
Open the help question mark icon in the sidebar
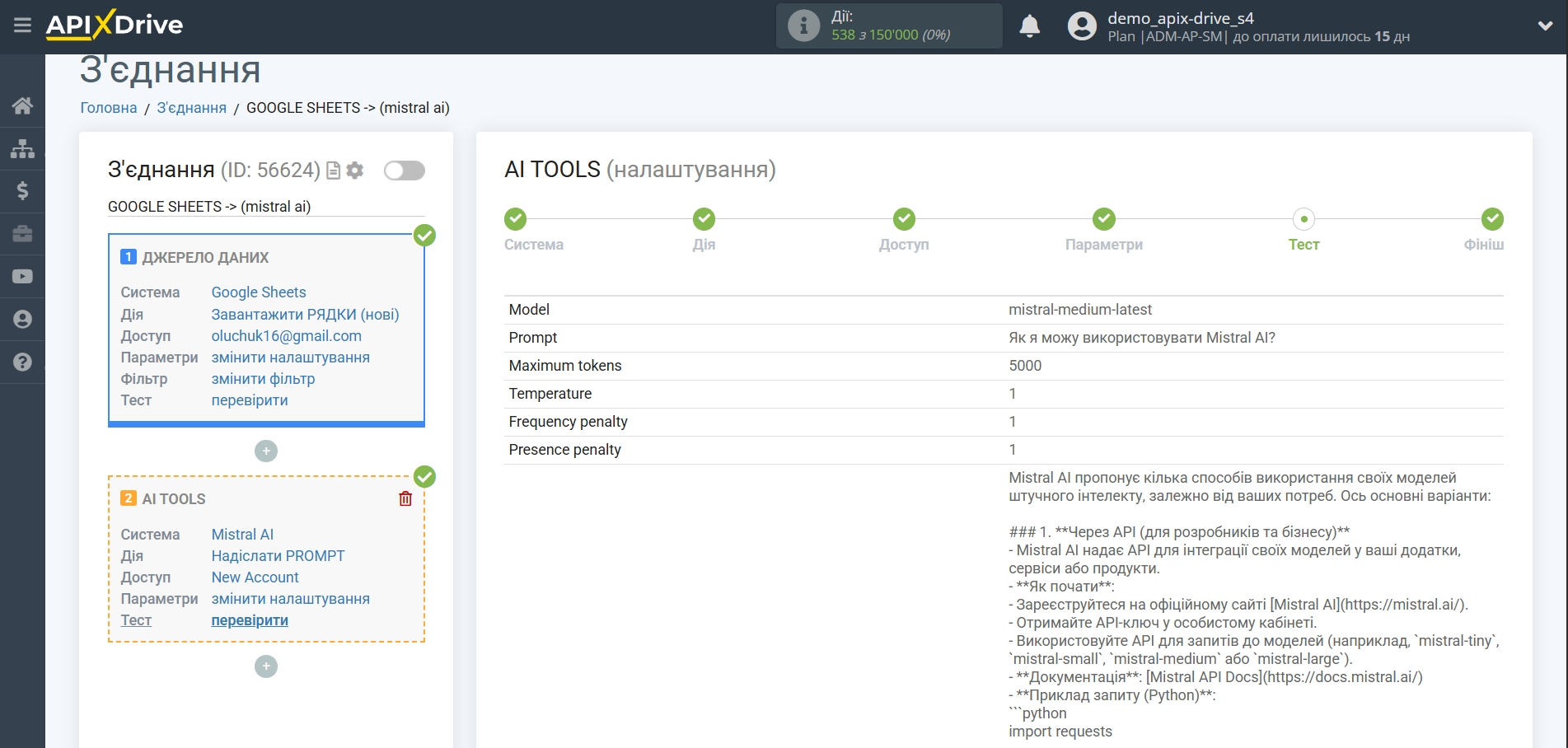[x=22, y=362]
